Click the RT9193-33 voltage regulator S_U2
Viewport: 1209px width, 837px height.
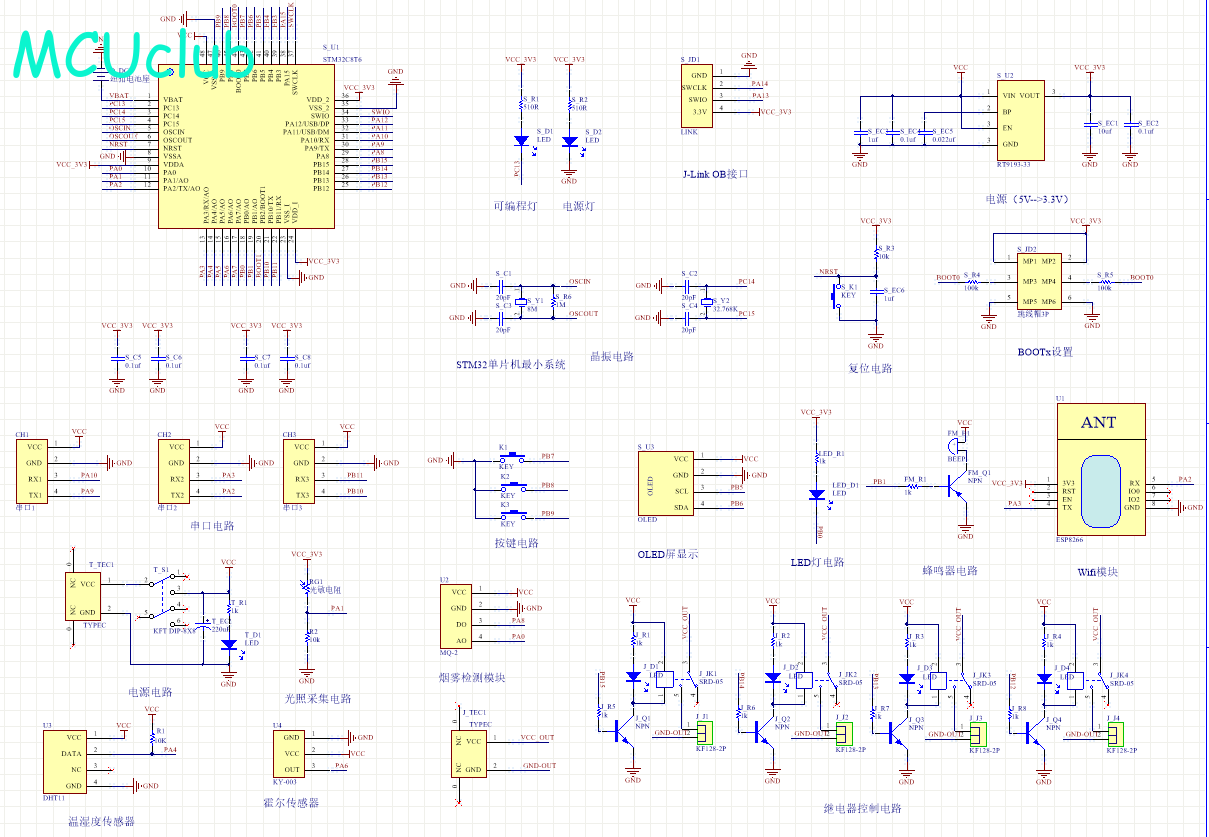(x=1019, y=120)
